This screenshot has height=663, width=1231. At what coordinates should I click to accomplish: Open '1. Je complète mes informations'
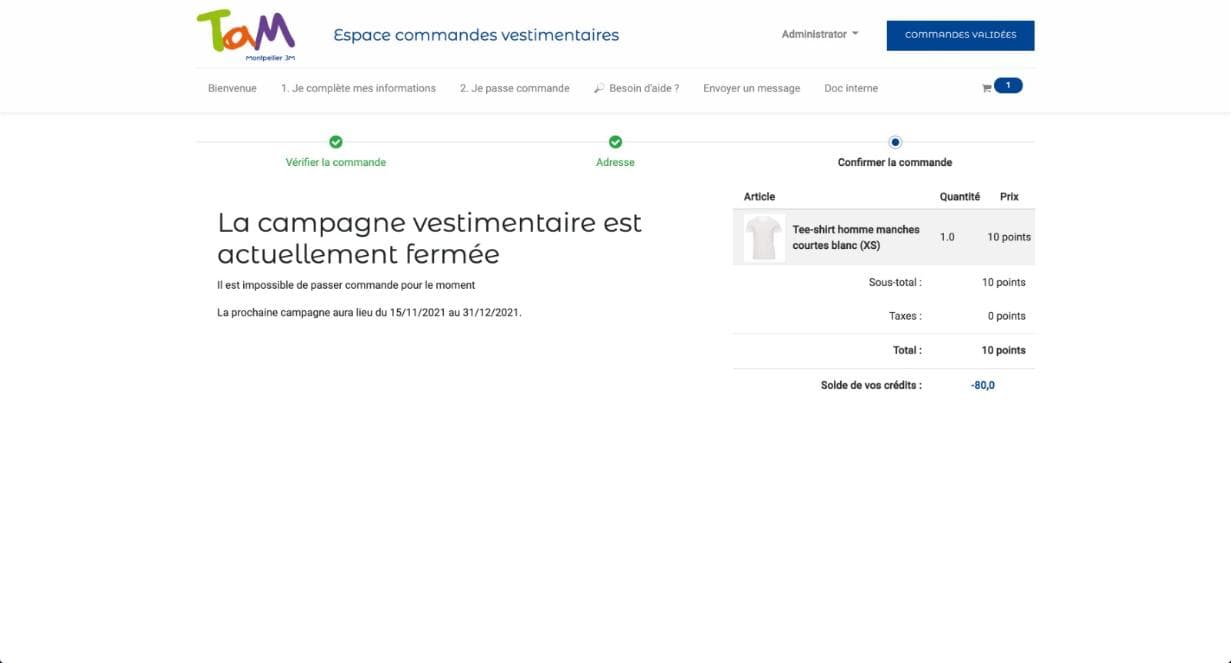coord(359,88)
